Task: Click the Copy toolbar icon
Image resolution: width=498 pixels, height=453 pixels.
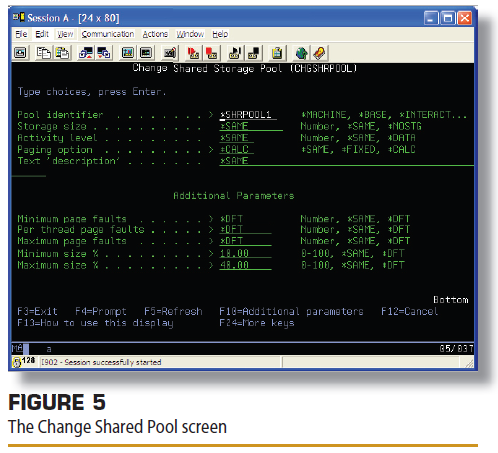Action: point(44,53)
